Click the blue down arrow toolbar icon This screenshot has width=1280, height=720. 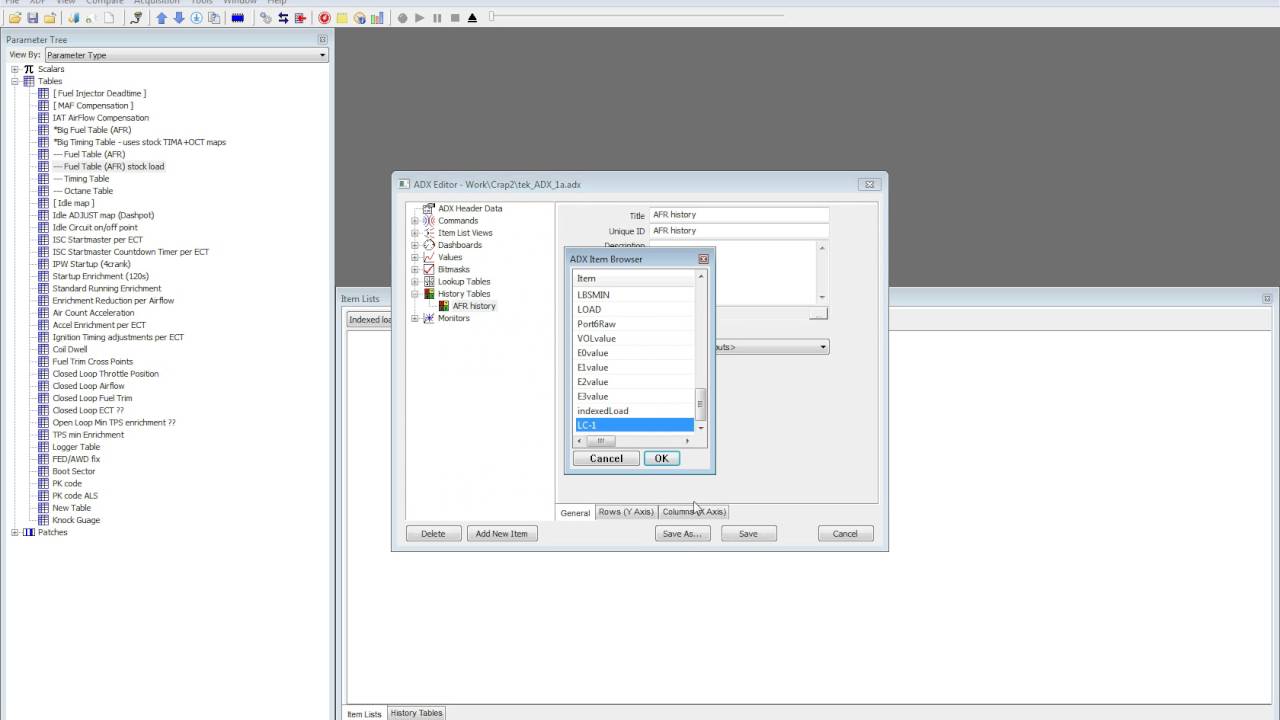point(179,18)
